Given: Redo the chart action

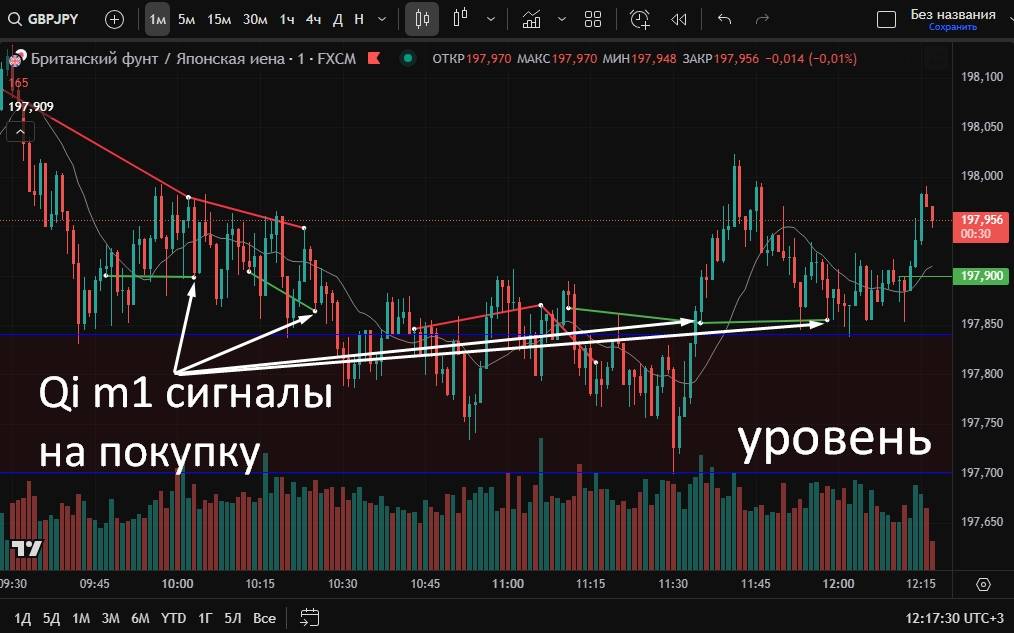Looking at the screenshot, I should point(762,19).
